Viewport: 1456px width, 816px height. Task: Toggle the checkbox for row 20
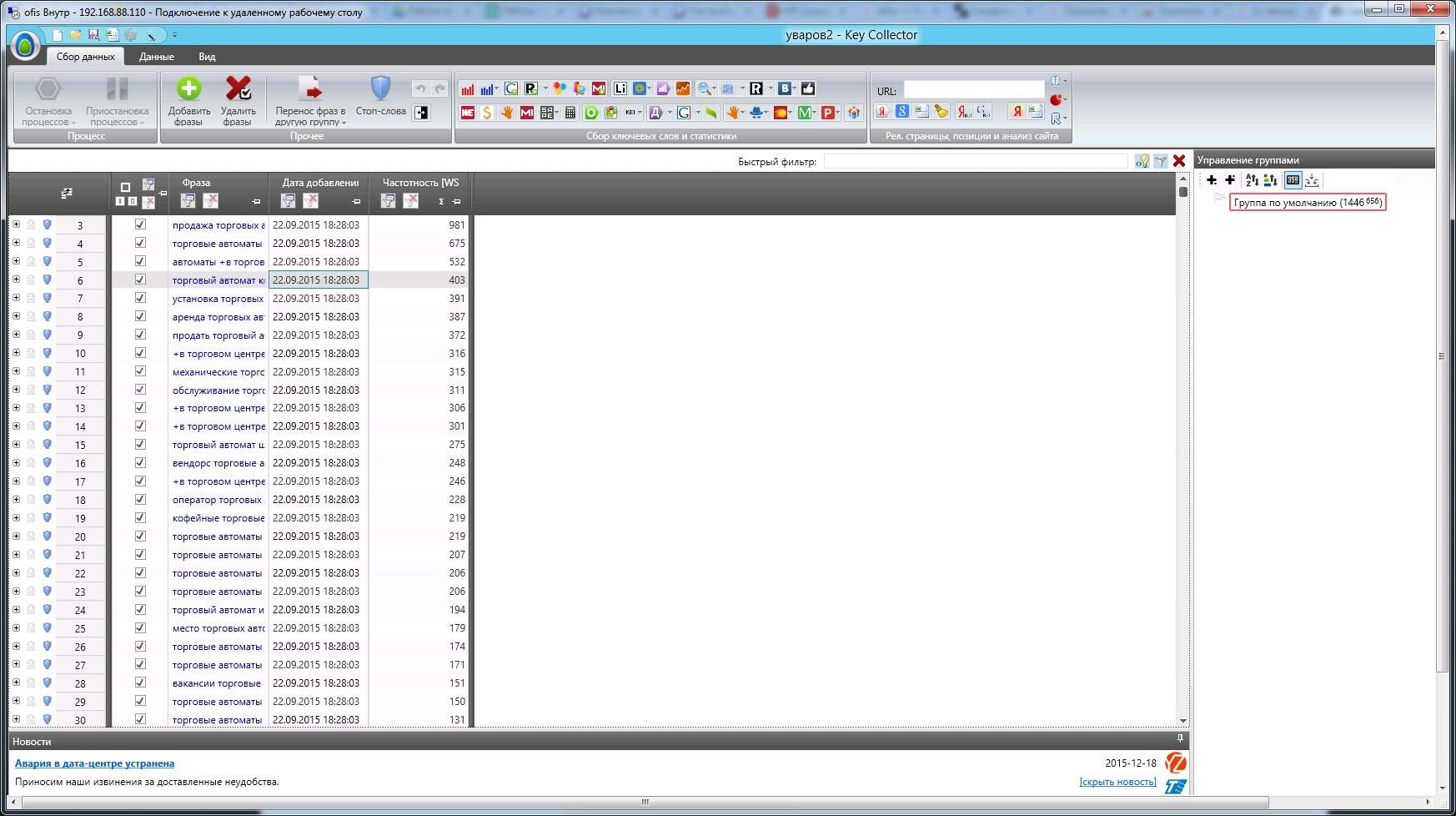coord(140,536)
